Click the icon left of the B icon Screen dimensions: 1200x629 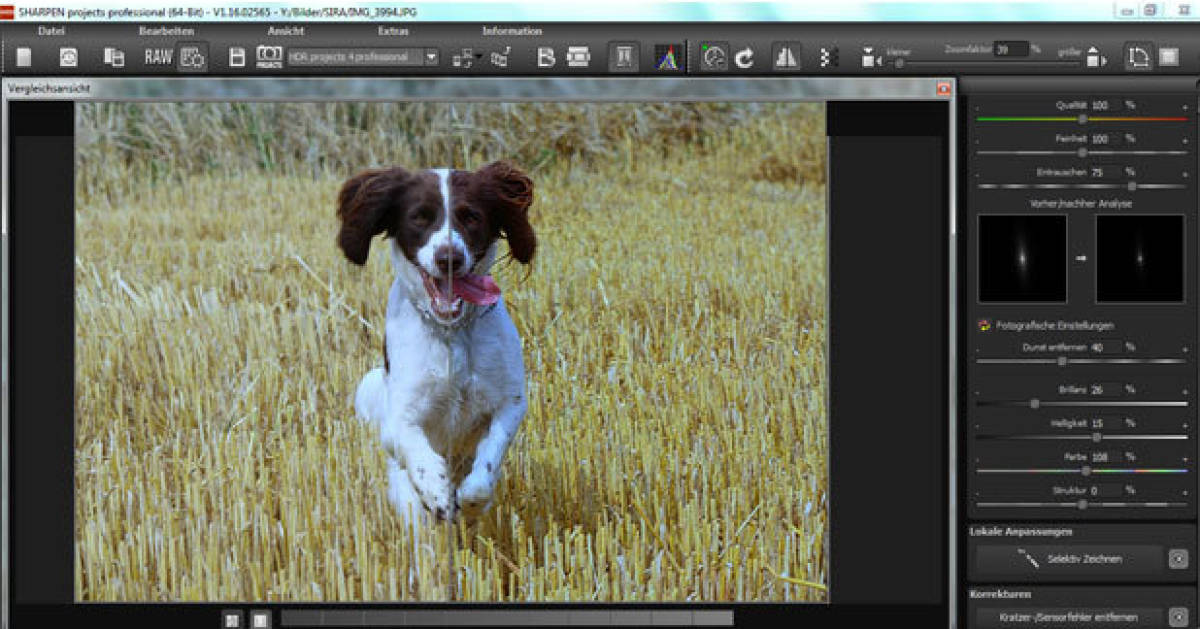point(500,57)
